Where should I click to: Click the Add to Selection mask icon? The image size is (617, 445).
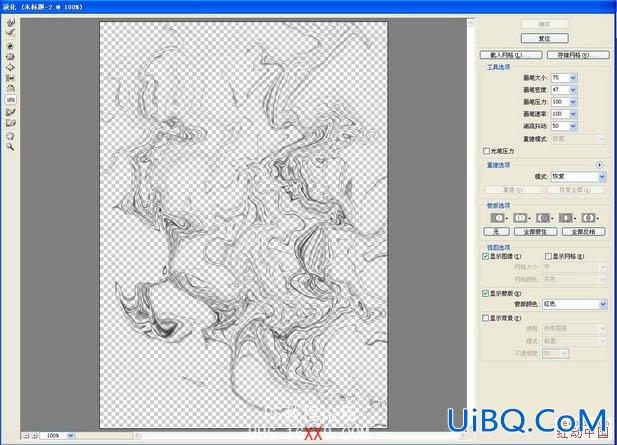521,218
